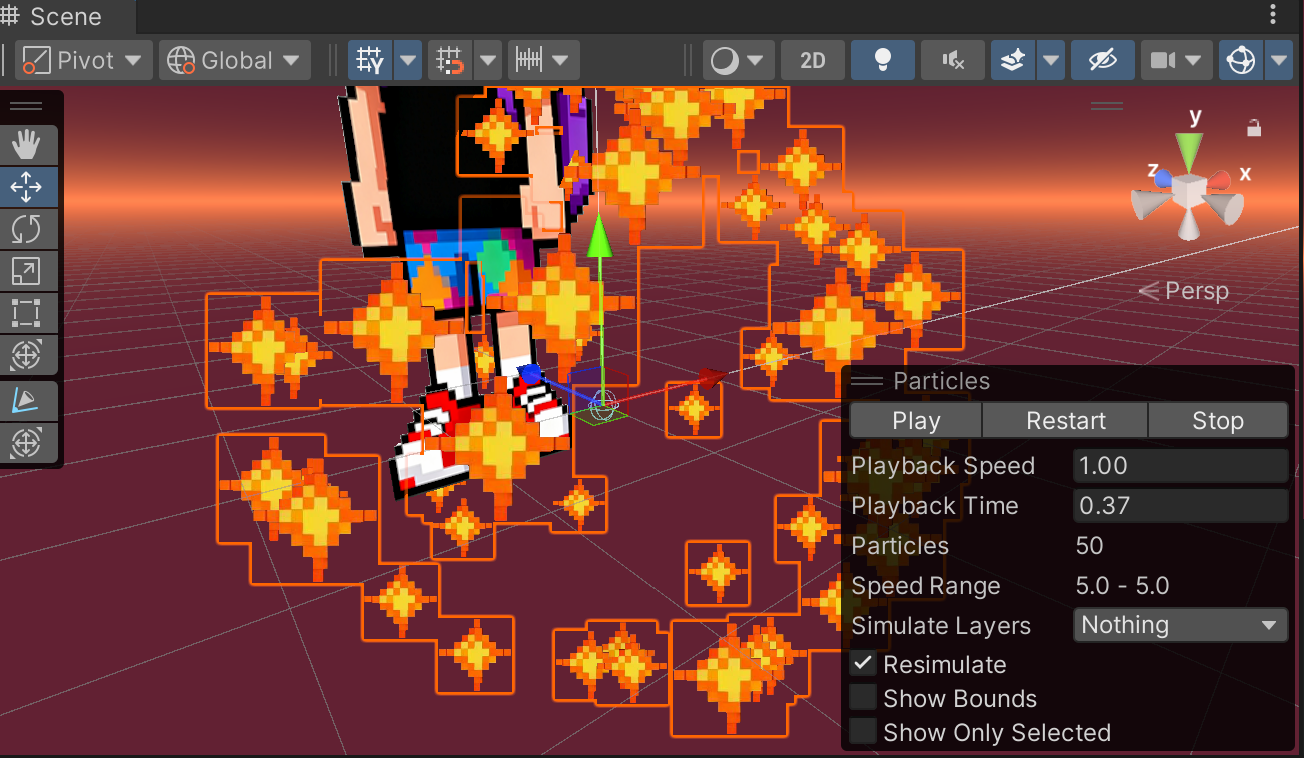Viewport: 1304px width, 758px height.
Task: Lock the scene view rotation padlock
Action: click(x=1254, y=128)
